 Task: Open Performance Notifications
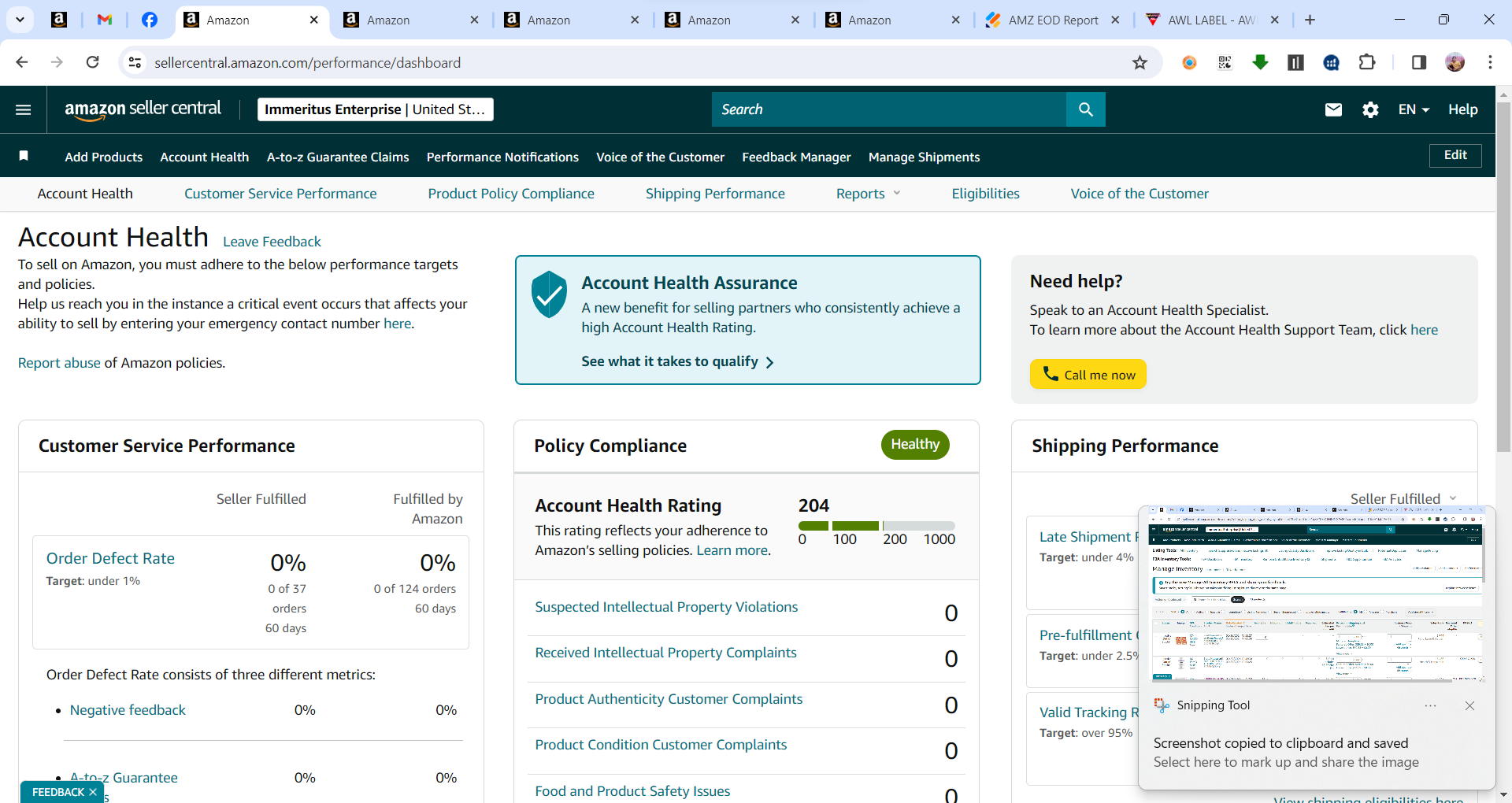point(502,157)
